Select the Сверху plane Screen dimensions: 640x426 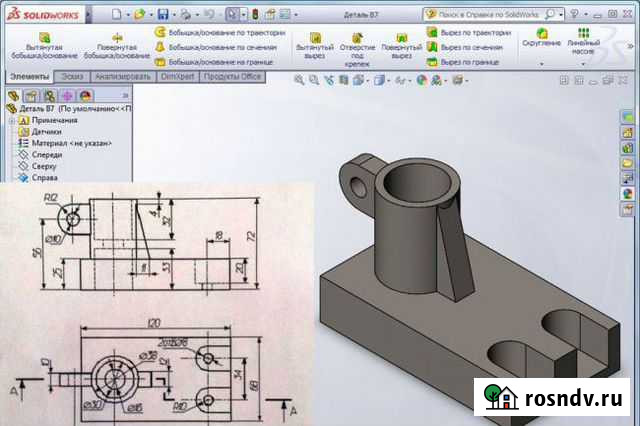38,166
